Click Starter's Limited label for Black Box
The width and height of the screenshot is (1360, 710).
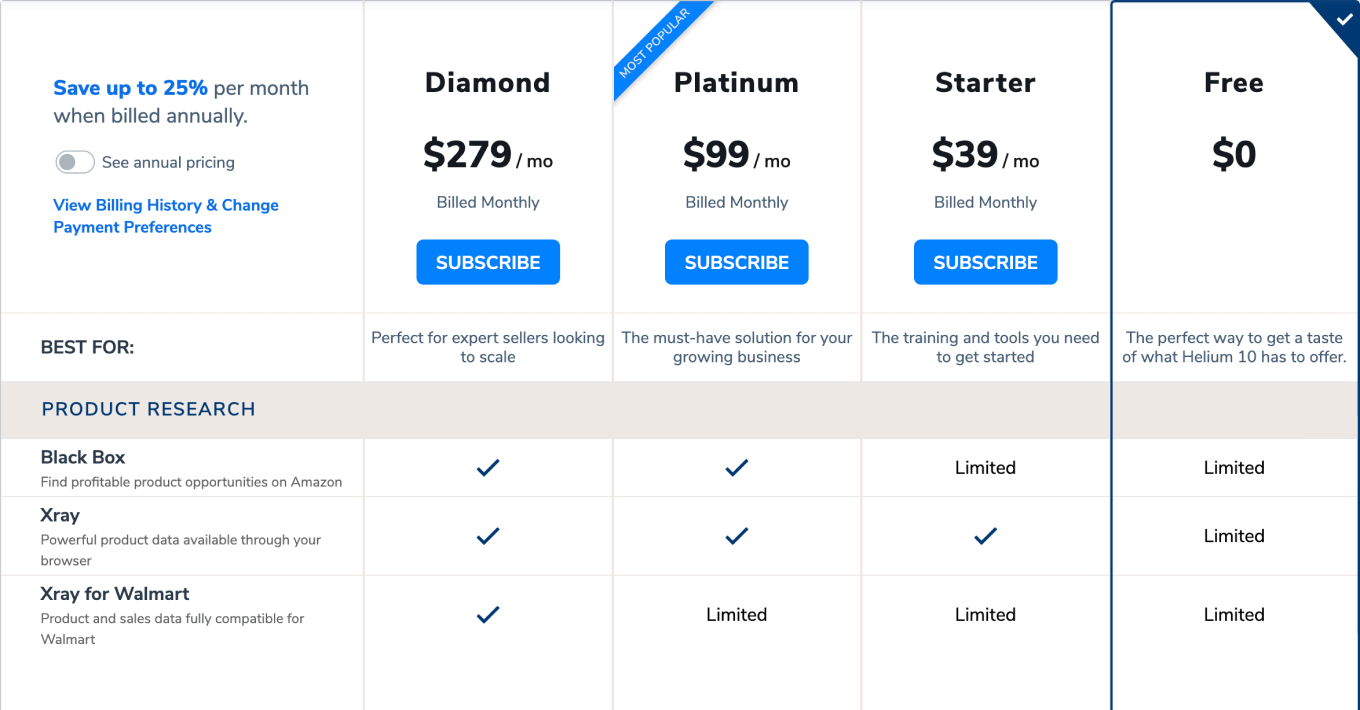click(x=985, y=467)
